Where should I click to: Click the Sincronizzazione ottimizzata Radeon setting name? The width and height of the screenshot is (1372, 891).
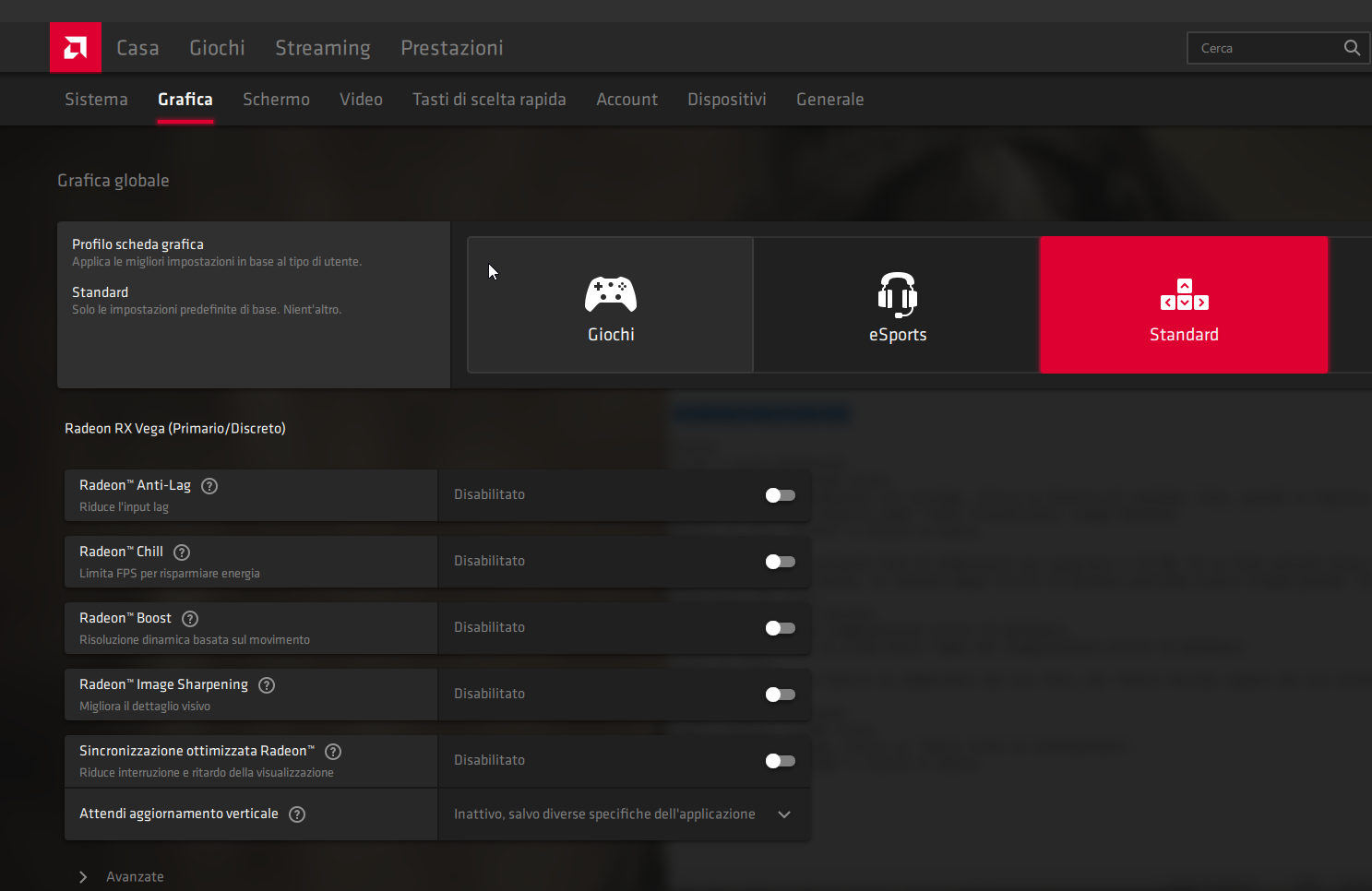pyautogui.click(x=197, y=751)
